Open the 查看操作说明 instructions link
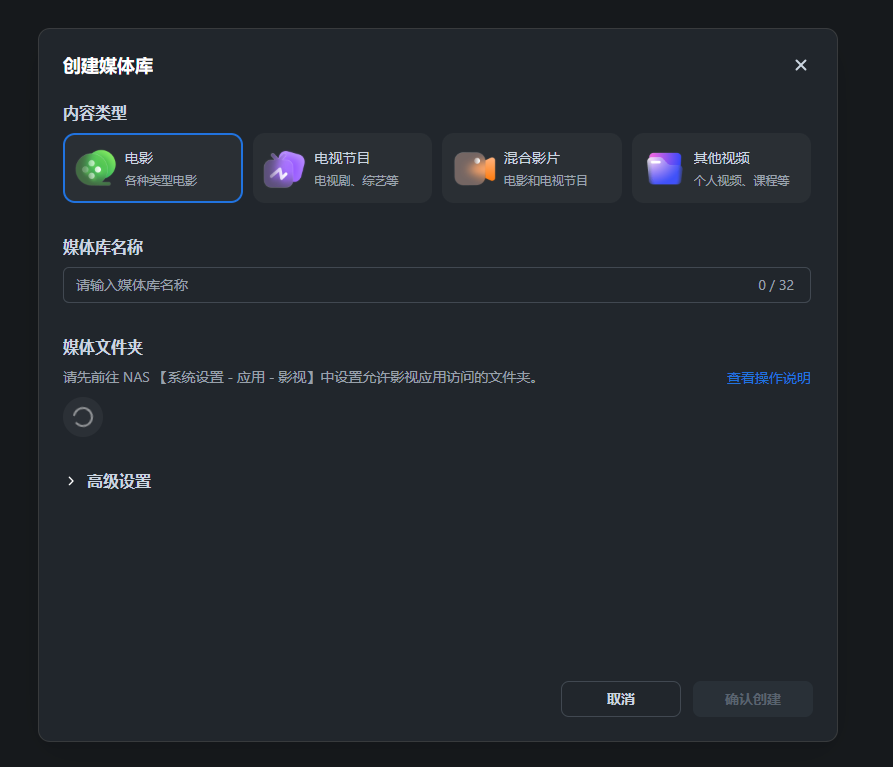 (x=768, y=378)
